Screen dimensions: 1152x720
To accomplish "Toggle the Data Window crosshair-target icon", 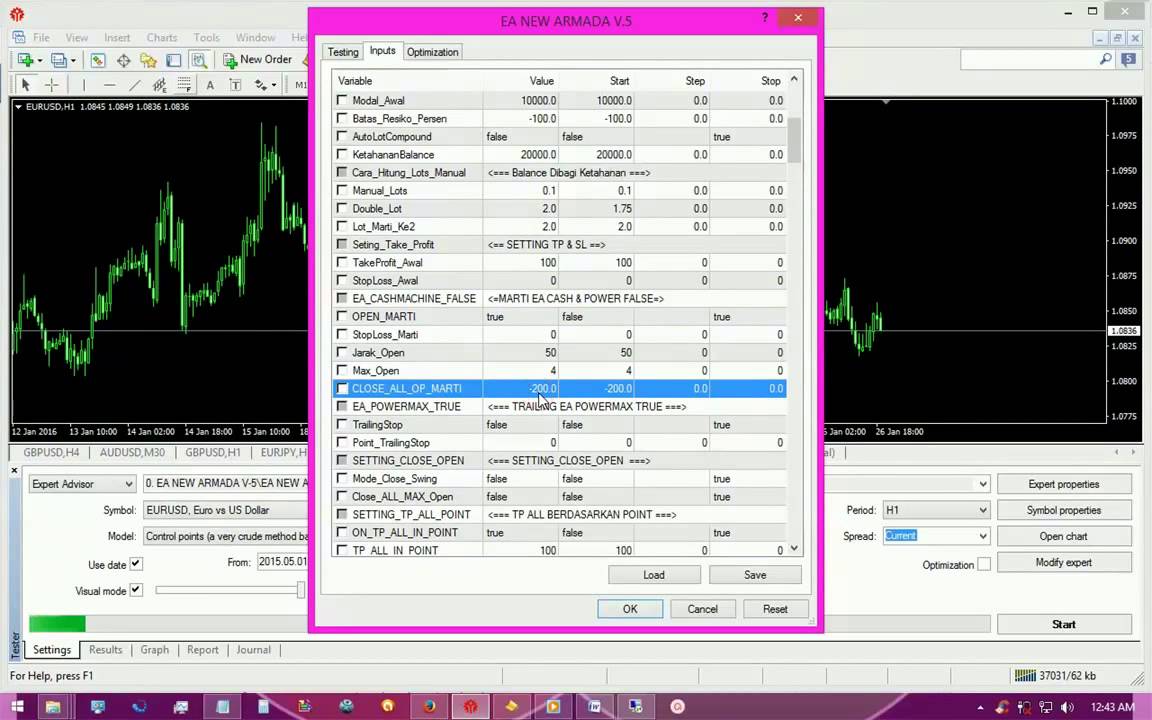I will coord(123,60).
